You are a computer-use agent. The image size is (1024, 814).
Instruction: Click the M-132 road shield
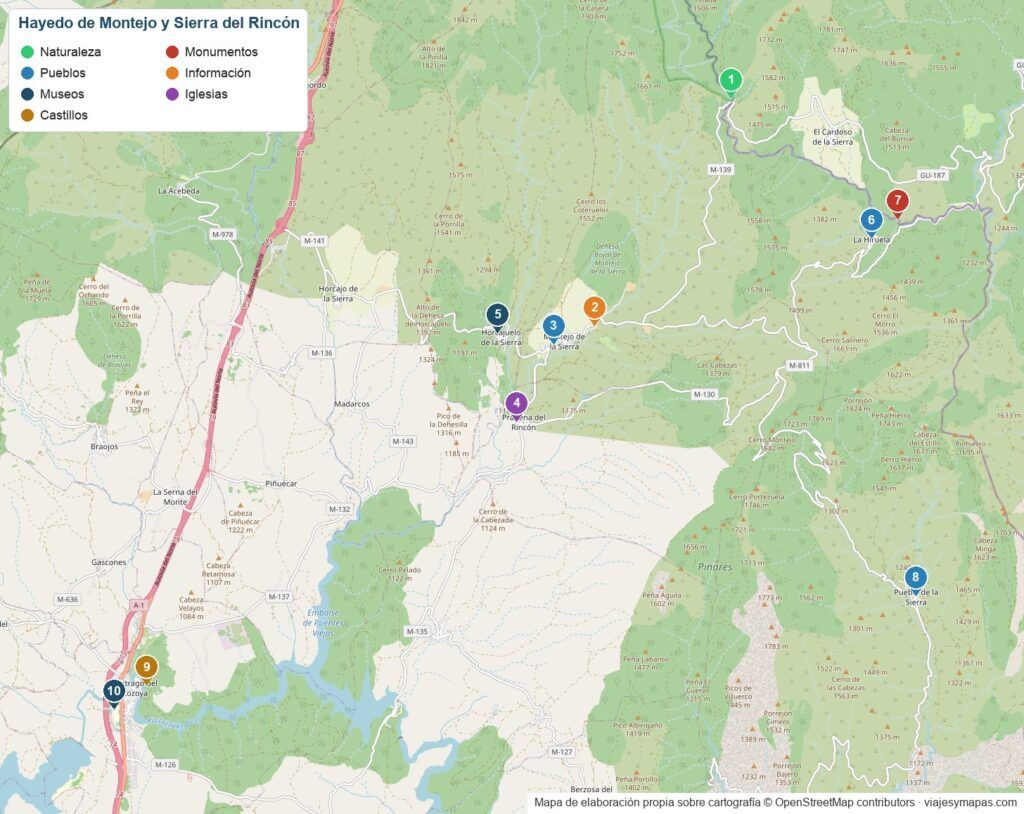pos(340,509)
